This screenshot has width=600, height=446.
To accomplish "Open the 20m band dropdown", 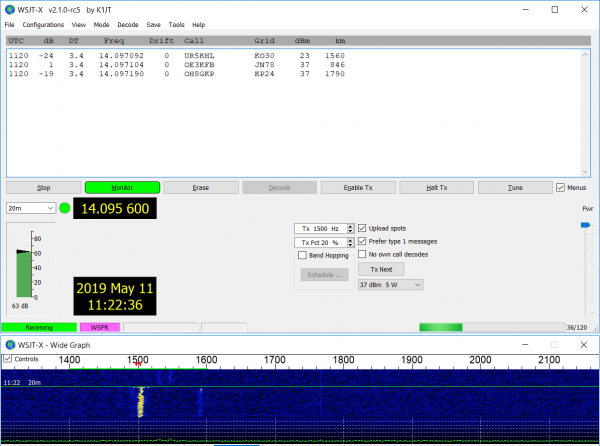I will point(30,208).
